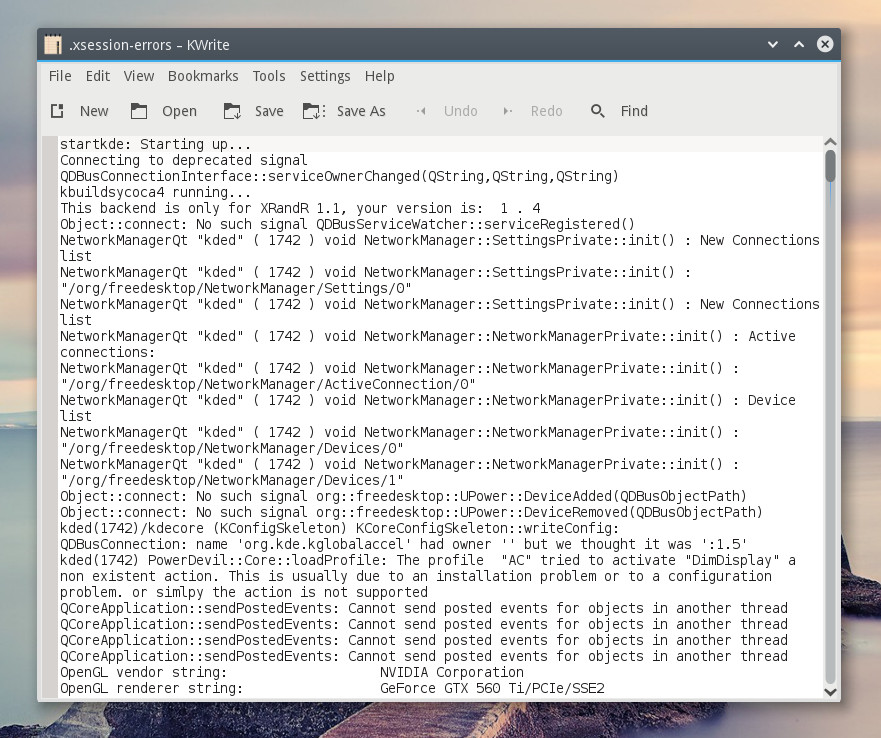Click the "/org/freedesktop/NetworkManager/ActiveConnection/0" path
The image size is (881, 738).
tap(268, 384)
